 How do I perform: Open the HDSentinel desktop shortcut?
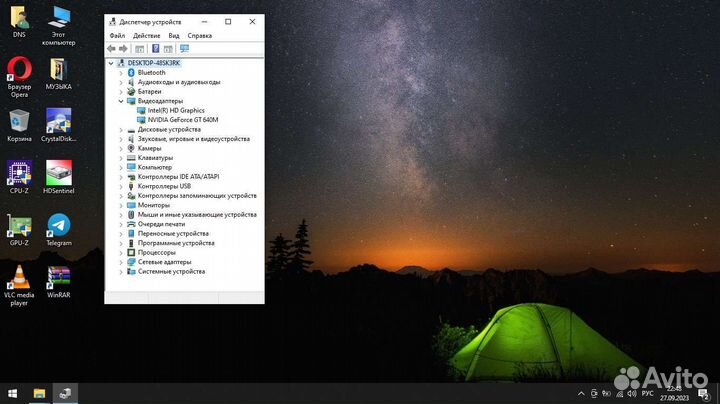pos(58,173)
